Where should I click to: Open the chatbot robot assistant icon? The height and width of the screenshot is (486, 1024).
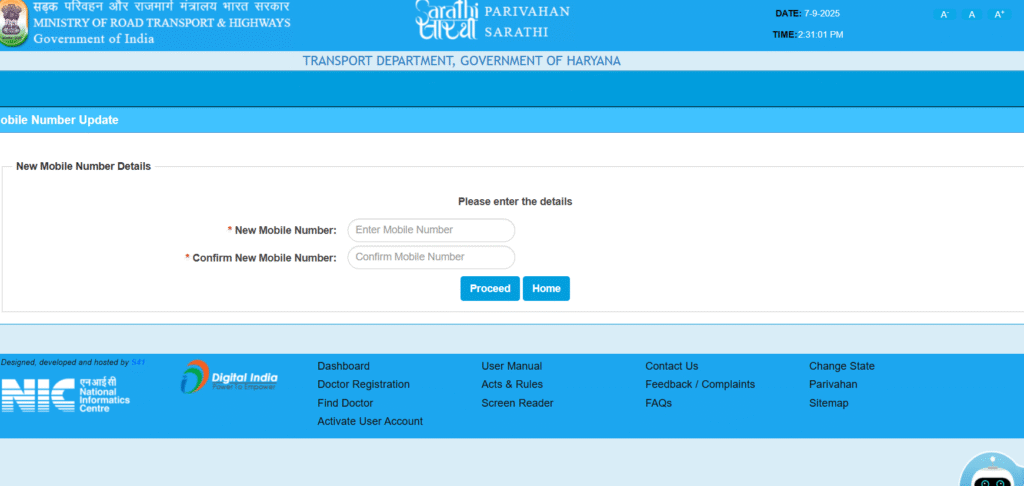coord(993,470)
